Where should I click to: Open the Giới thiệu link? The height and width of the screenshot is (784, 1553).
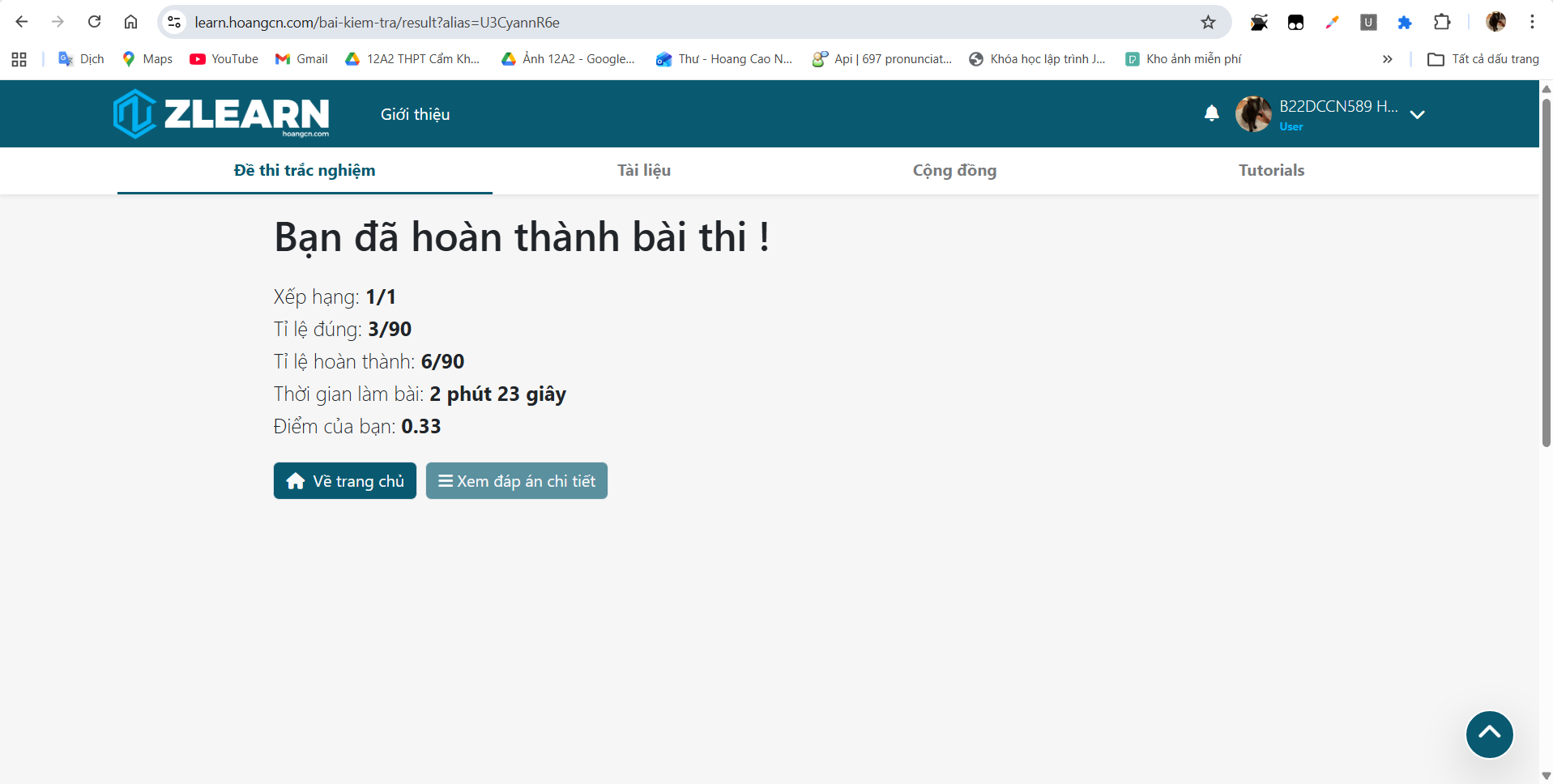point(415,114)
